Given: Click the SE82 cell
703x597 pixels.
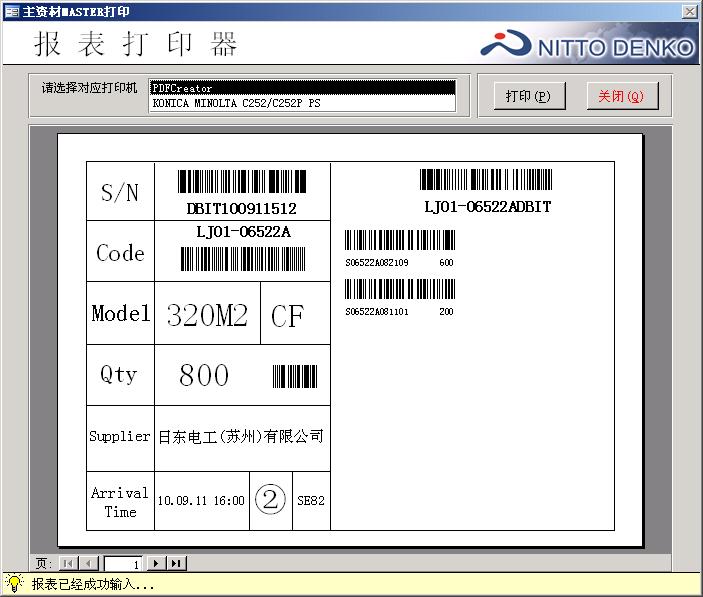Looking at the screenshot, I should click(x=311, y=501).
